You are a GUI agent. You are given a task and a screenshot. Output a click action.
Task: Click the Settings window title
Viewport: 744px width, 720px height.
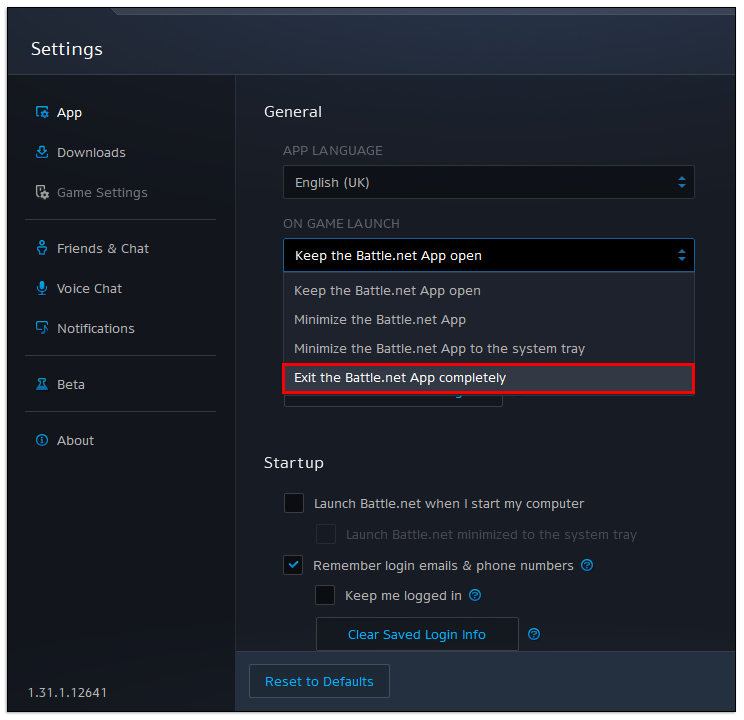tap(66, 49)
